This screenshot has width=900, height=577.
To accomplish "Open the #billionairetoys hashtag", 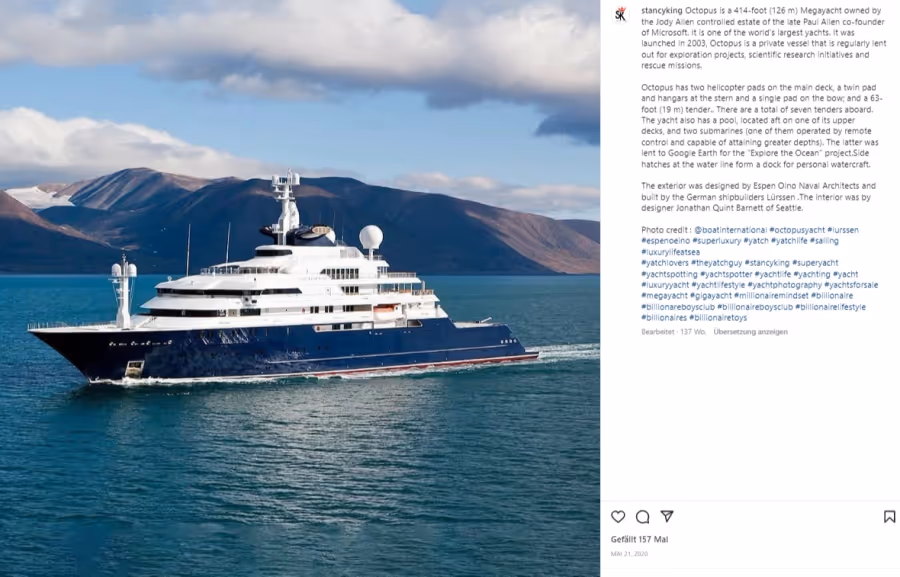I will (718, 317).
